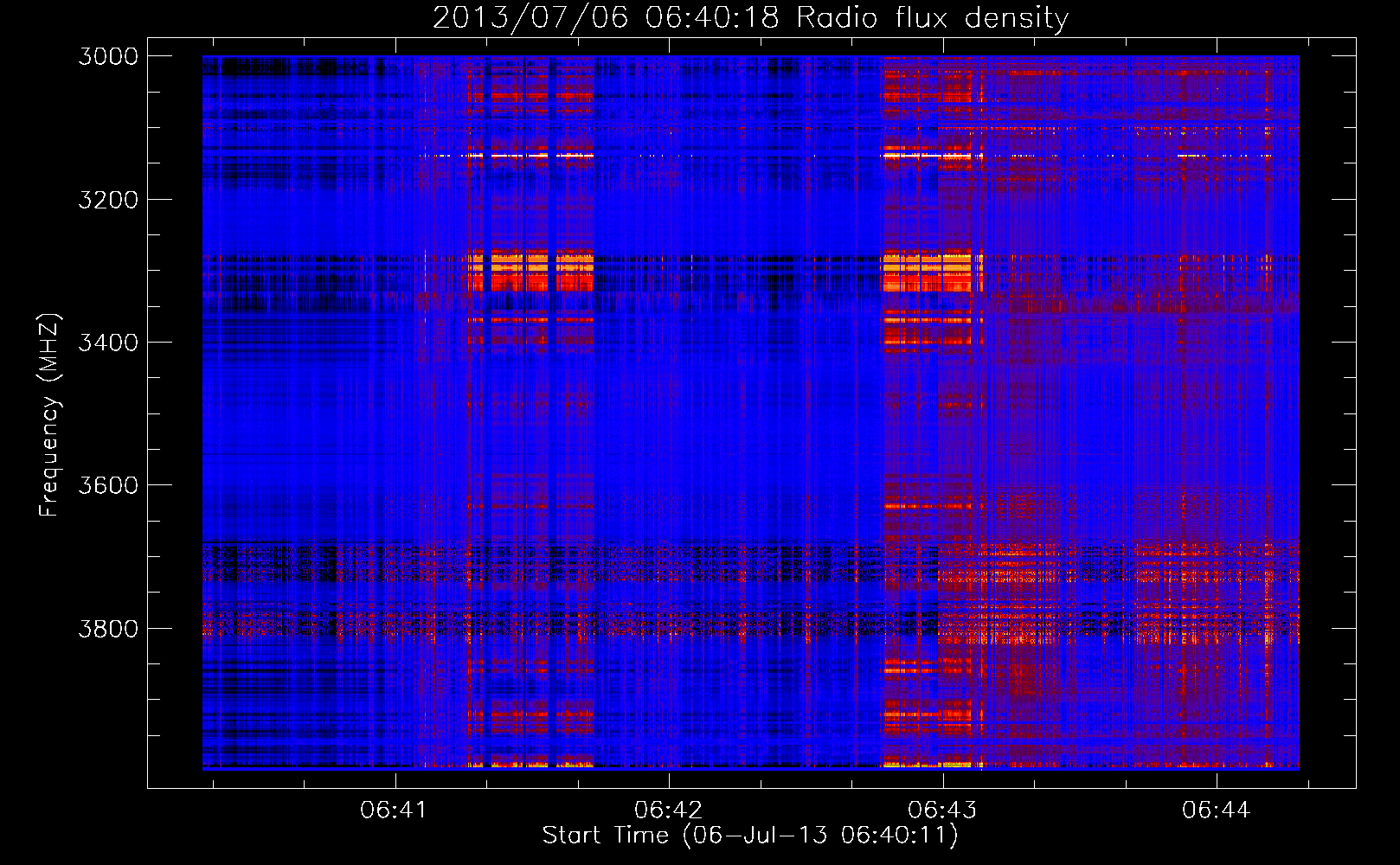Click the 06:43 time tick label
1400x865 pixels.
[942, 810]
